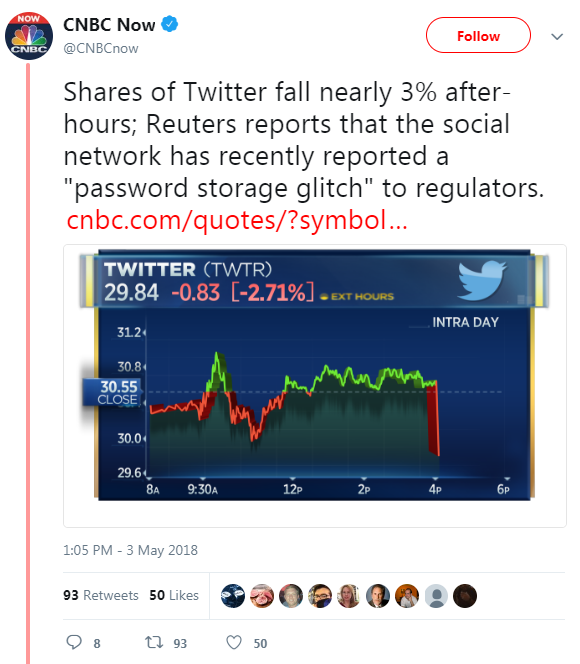Image resolution: width=580 pixels, height=664 pixels.
Task: Expand the tweet options chevron
Action: tap(557, 36)
